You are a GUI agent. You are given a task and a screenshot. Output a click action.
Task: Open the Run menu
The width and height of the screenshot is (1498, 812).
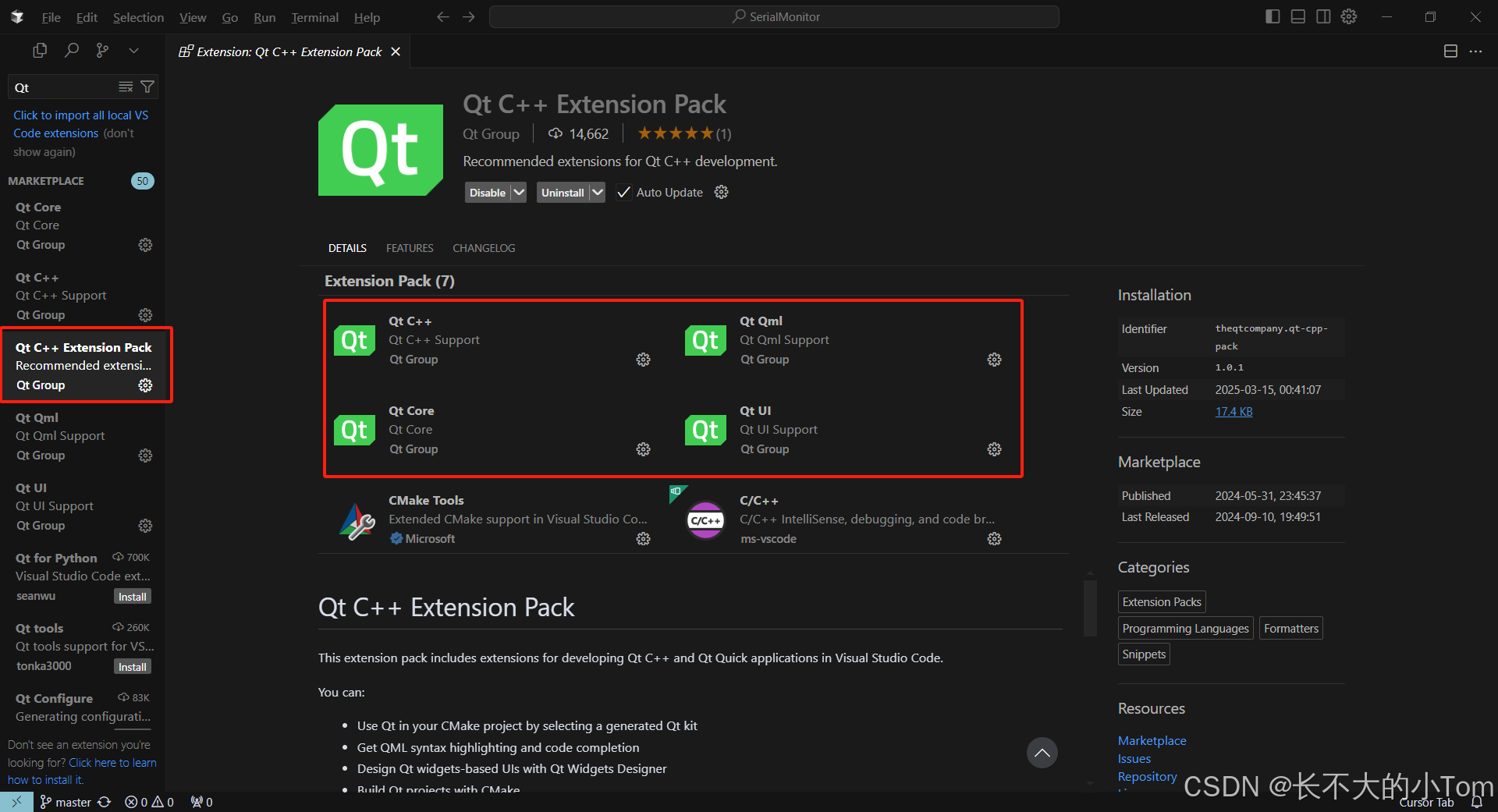(x=264, y=17)
